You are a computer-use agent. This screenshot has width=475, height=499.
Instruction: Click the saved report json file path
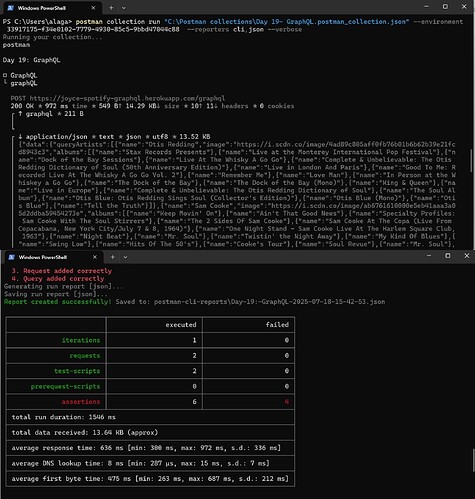point(269,302)
